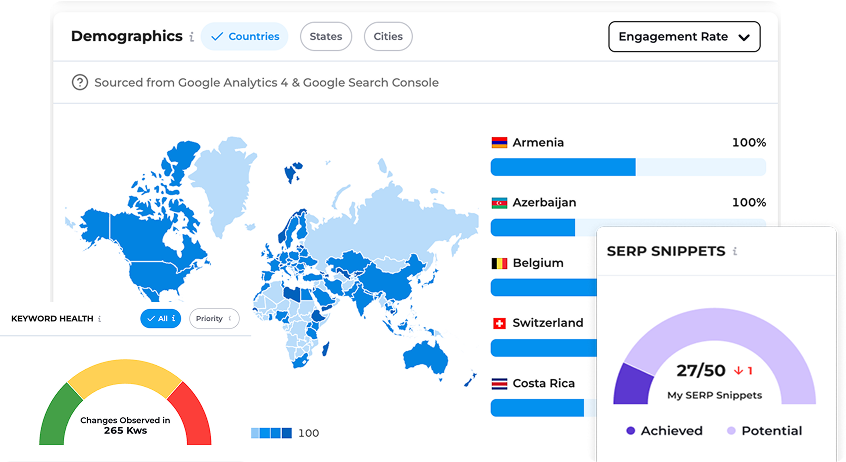Screen dimensions: 846x462
Task: Click the question mark help icon
Action: pyautogui.click(x=80, y=83)
